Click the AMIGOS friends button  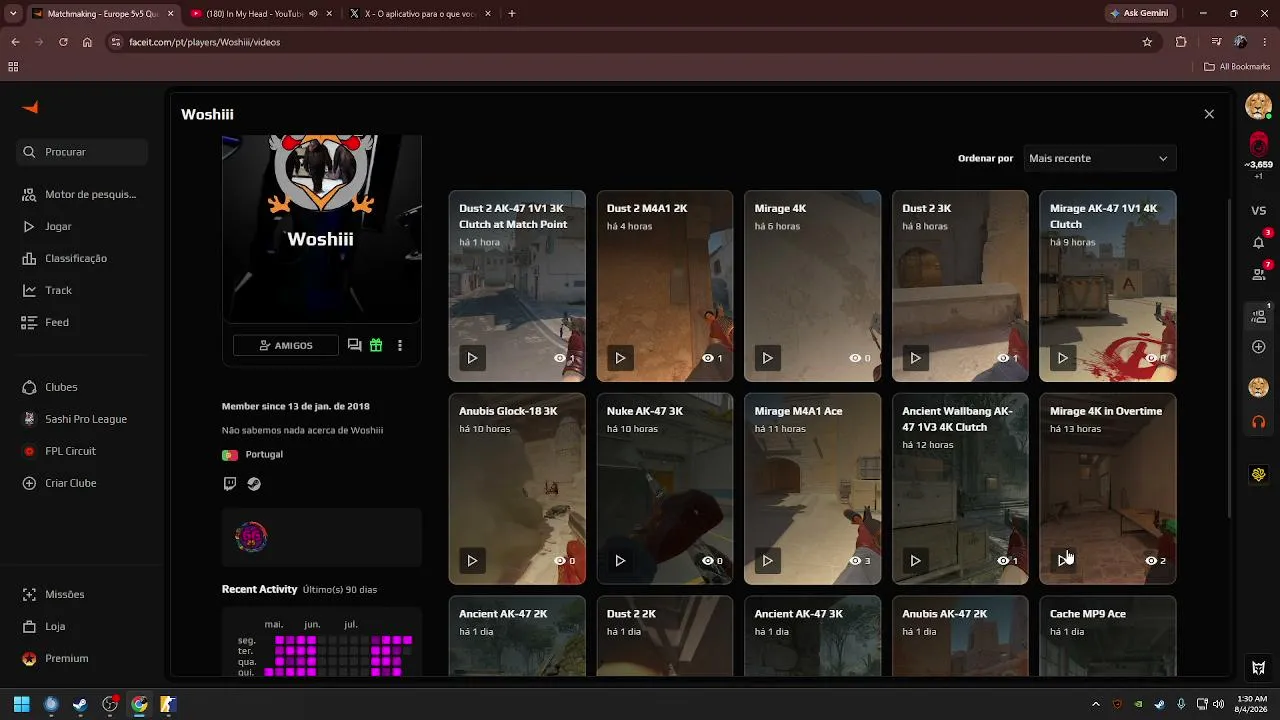(285, 345)
